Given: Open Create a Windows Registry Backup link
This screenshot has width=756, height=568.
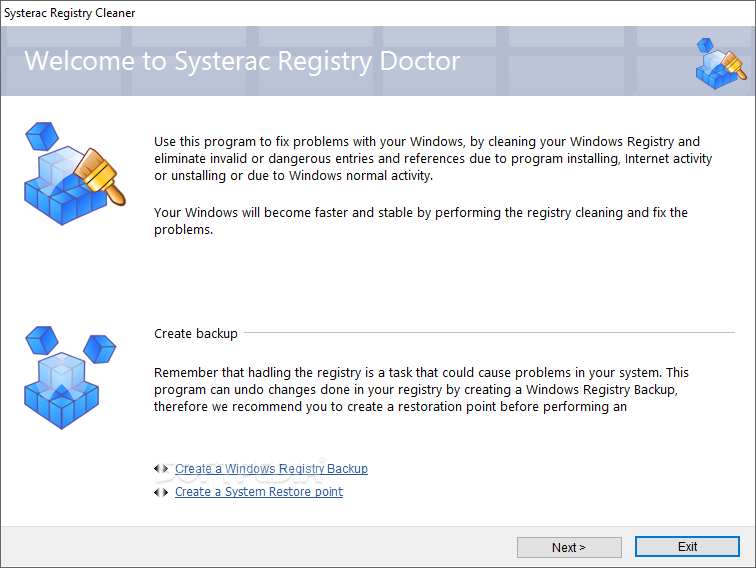Looking at the screenshot, I should click(x=271, y=469).
